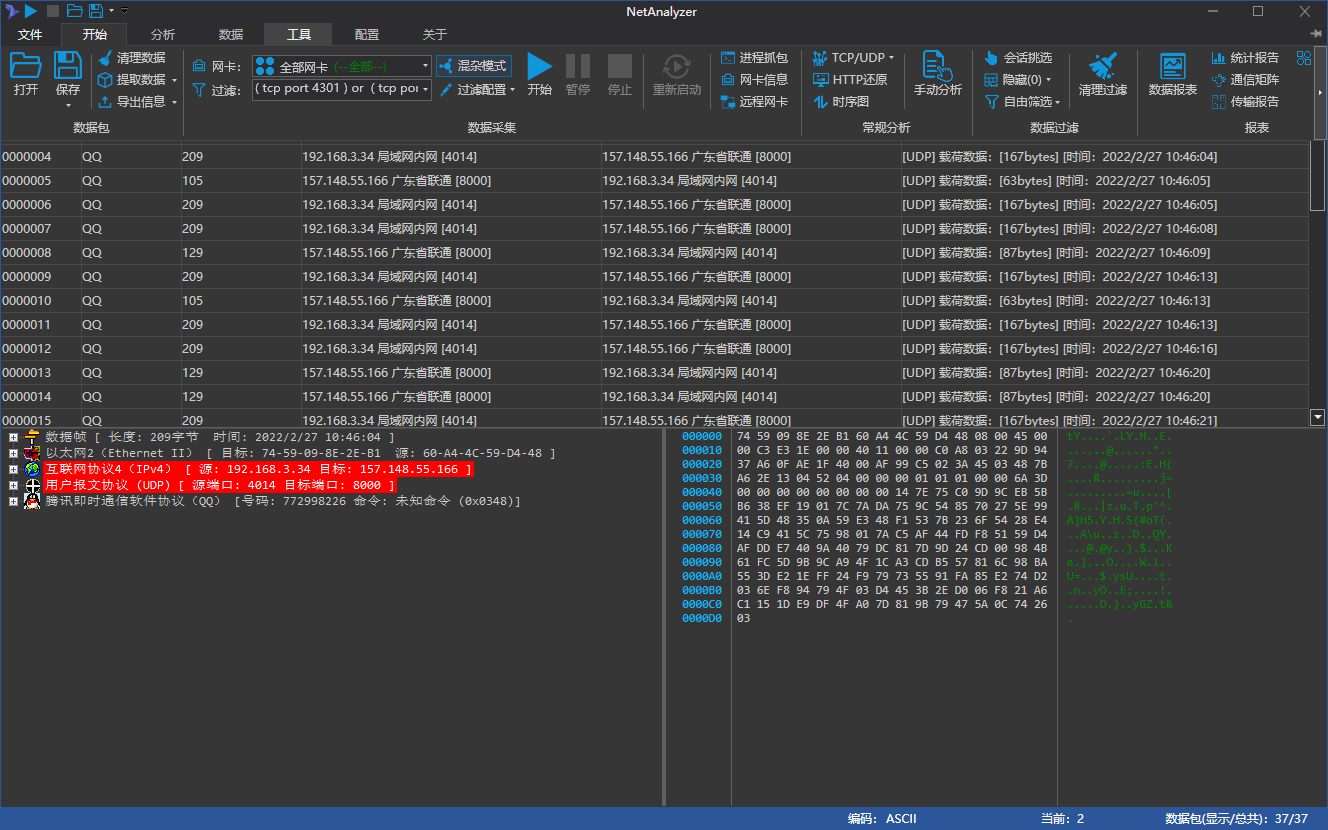
Task: Click quick-access save icon in title bar
Action: coord(96,11)
